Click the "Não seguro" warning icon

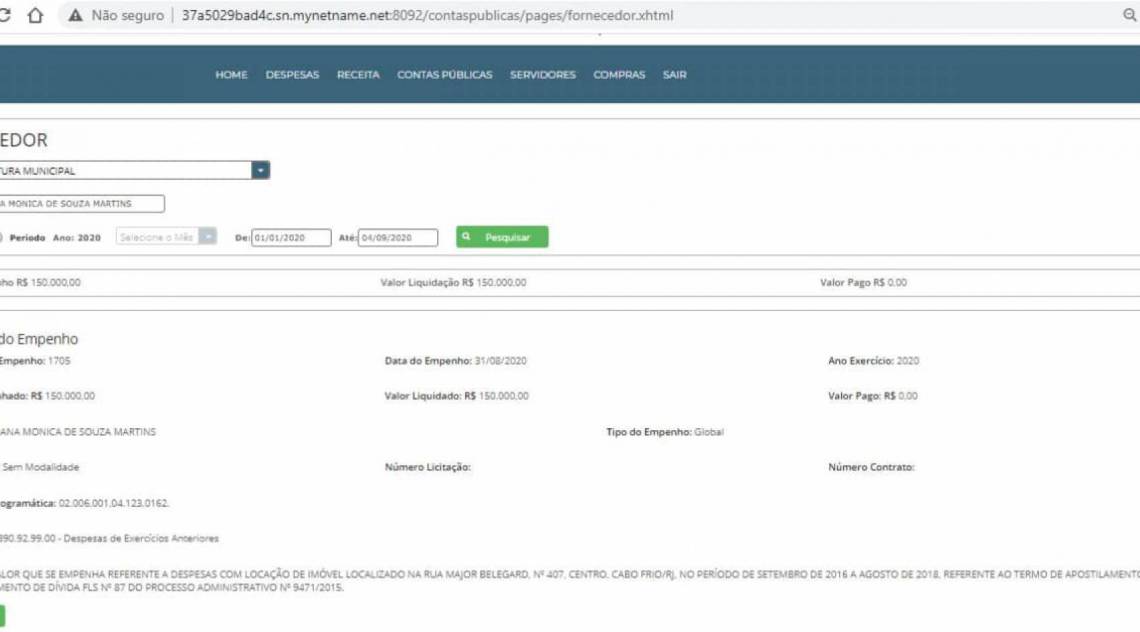coord(75,15)
